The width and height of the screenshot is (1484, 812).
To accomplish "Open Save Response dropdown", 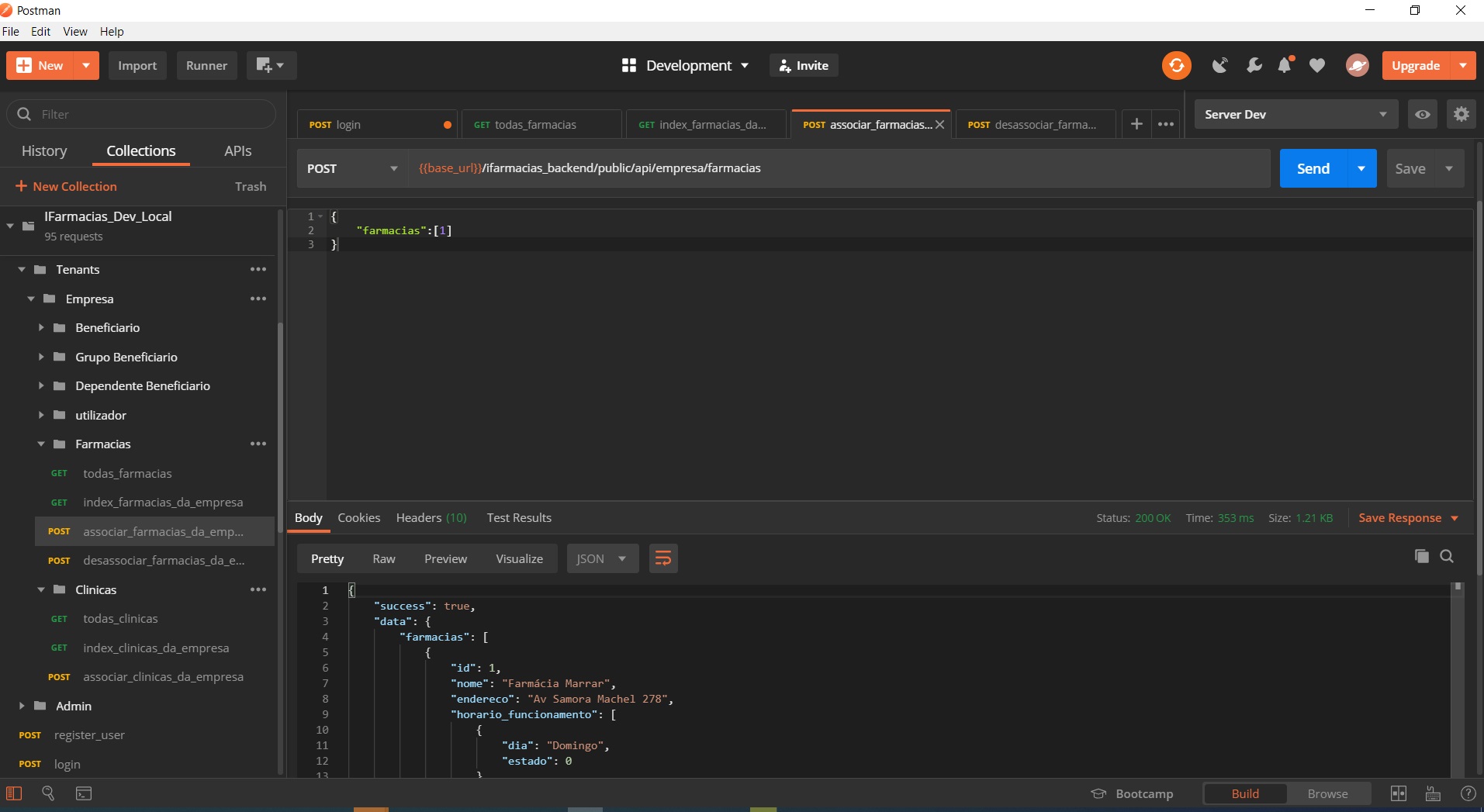I will click(1408, 518).
